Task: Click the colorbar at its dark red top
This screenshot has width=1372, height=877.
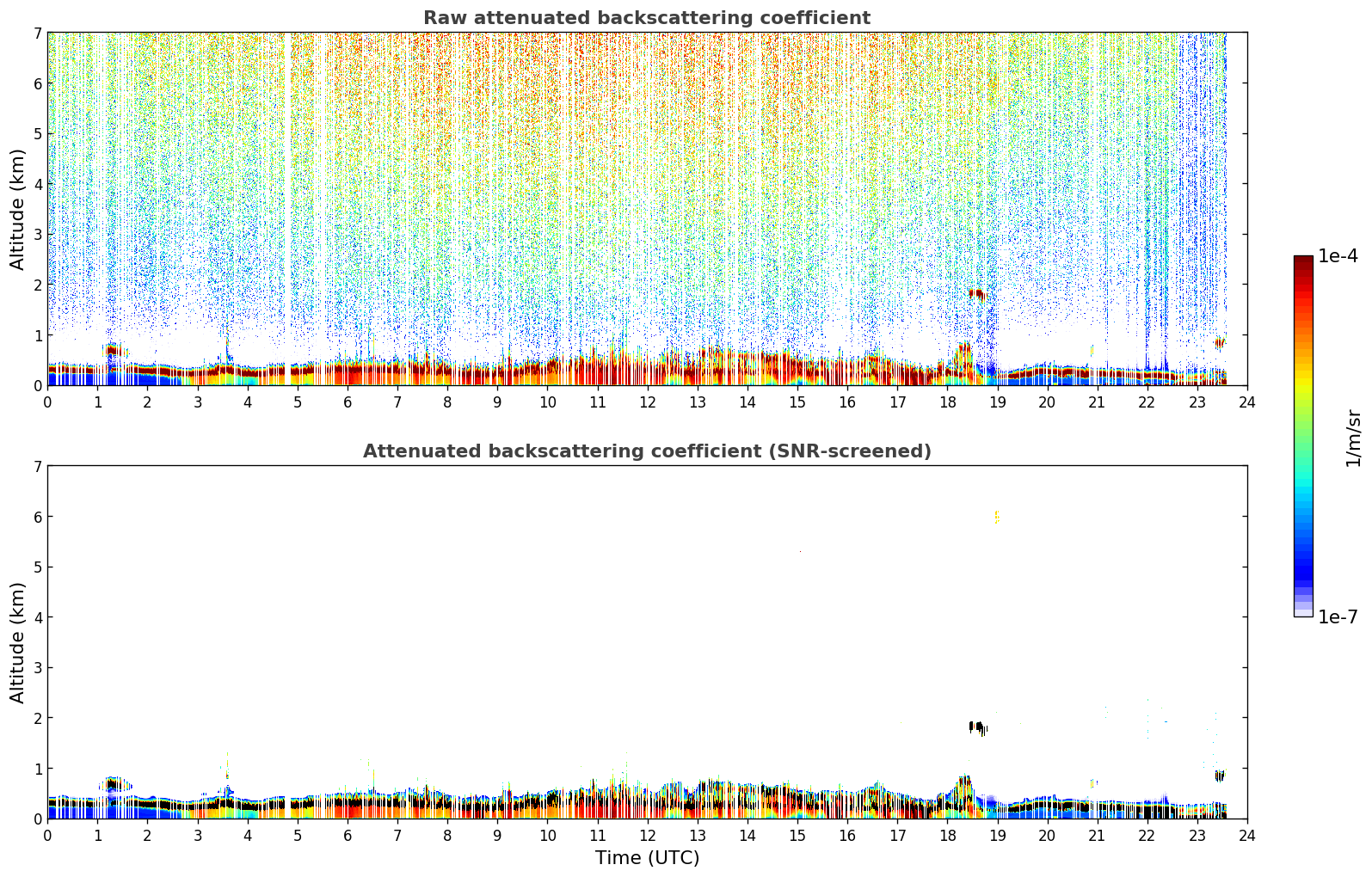Action: [1303, 261]
